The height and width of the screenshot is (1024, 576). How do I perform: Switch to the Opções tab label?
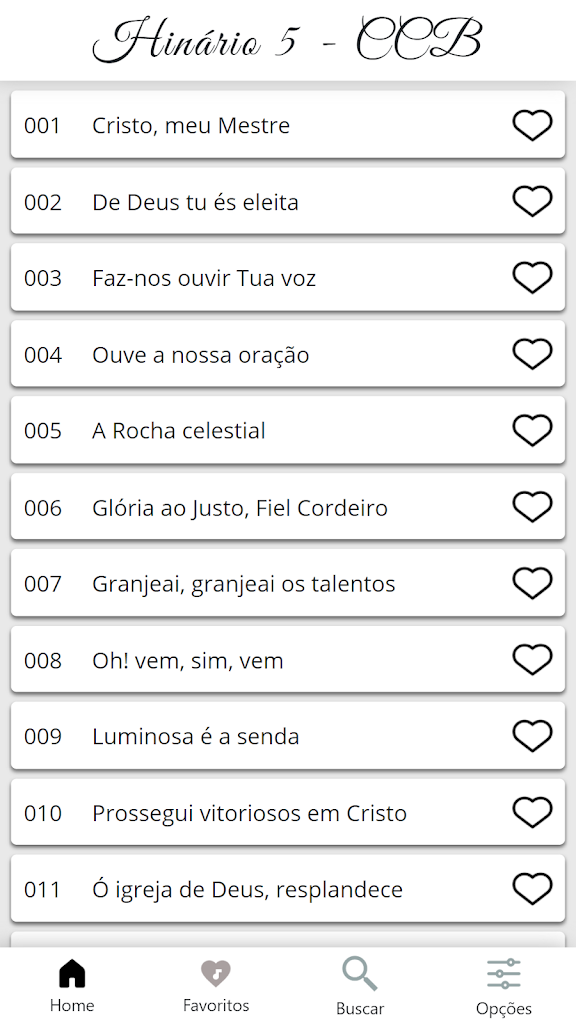point(504,1008)
